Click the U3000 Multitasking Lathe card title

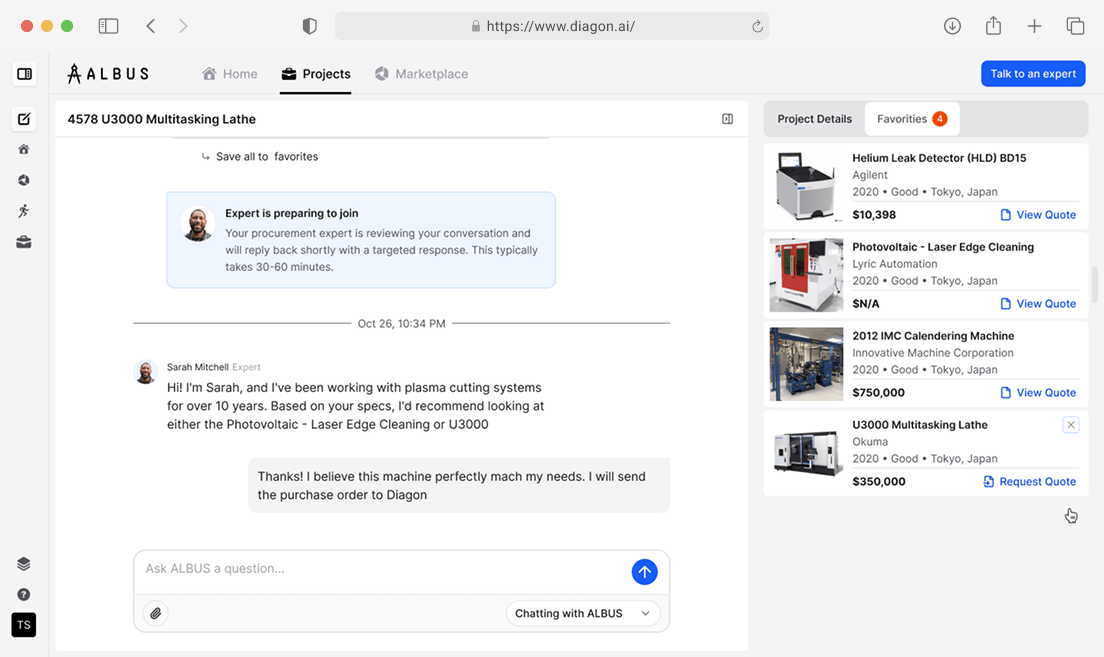pyautogui.click(x=920, y=425)
